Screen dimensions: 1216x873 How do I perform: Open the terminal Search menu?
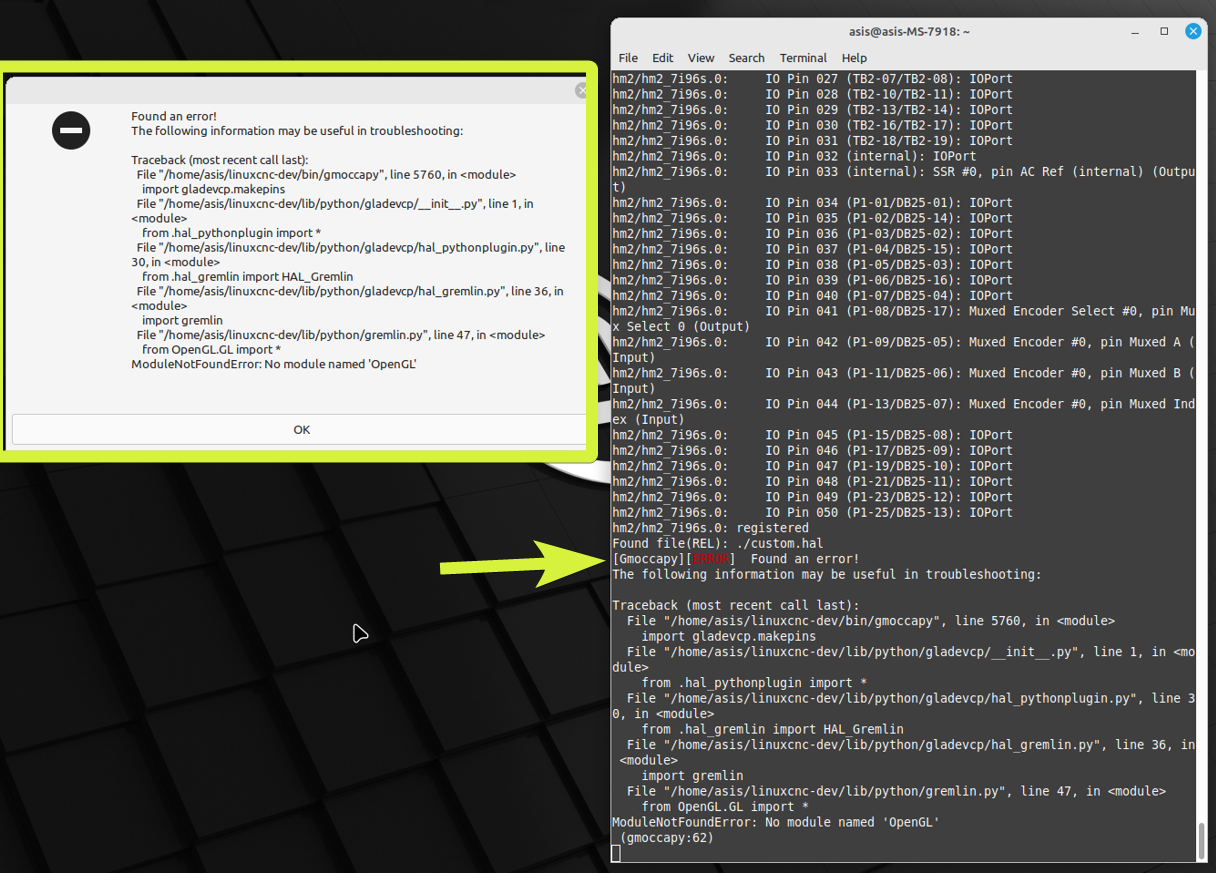click(746, 58)
